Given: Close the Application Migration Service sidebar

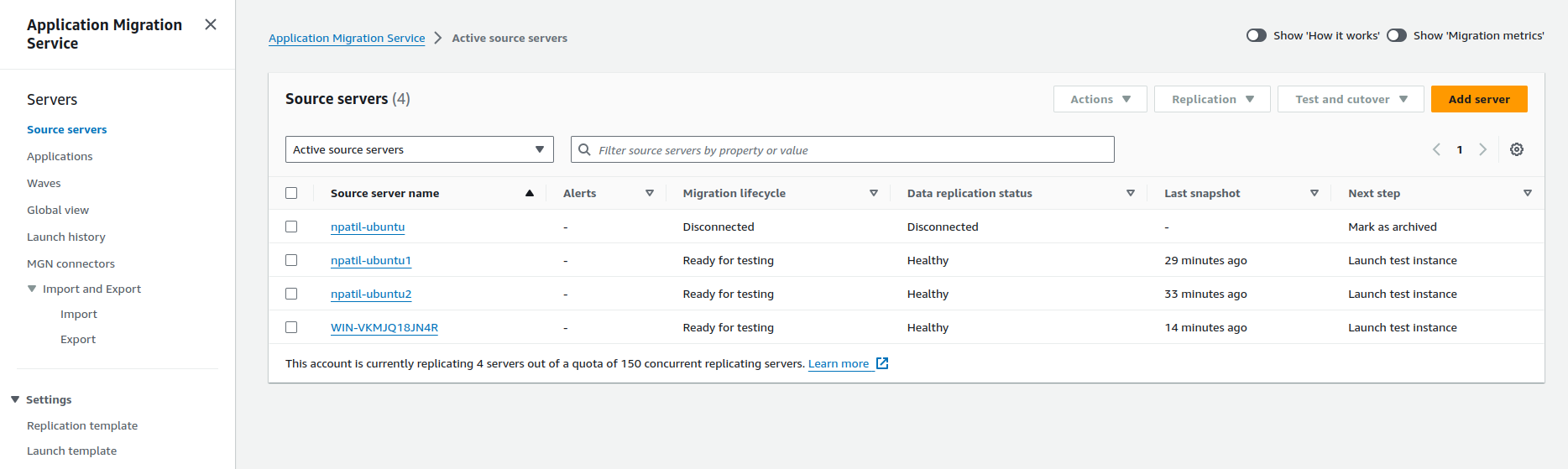Looking at the screenshot, I should click(211, 24).
